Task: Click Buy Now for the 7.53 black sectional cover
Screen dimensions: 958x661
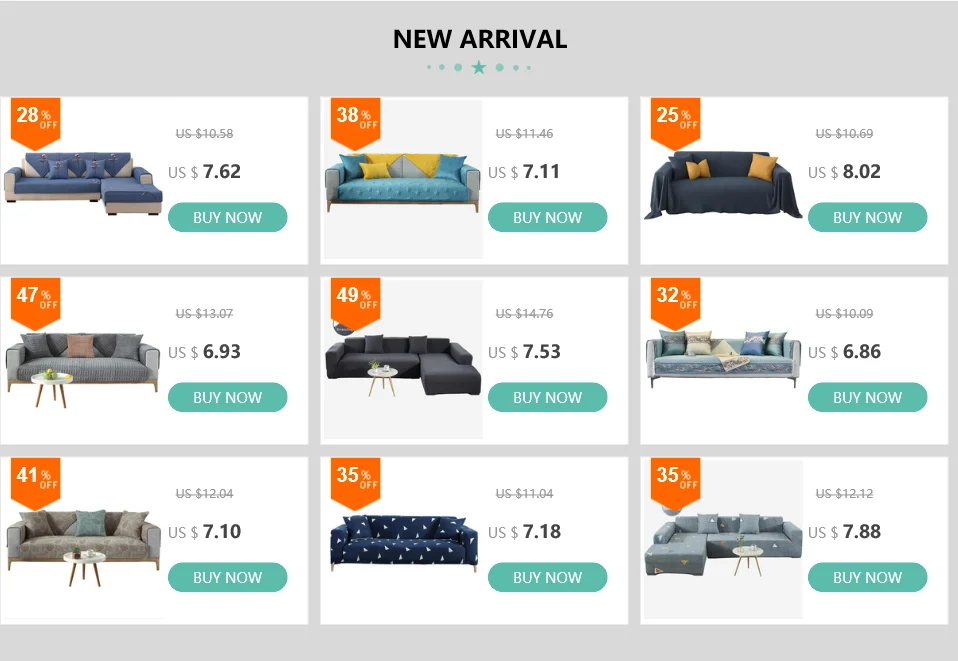Action: pos(547,397)
